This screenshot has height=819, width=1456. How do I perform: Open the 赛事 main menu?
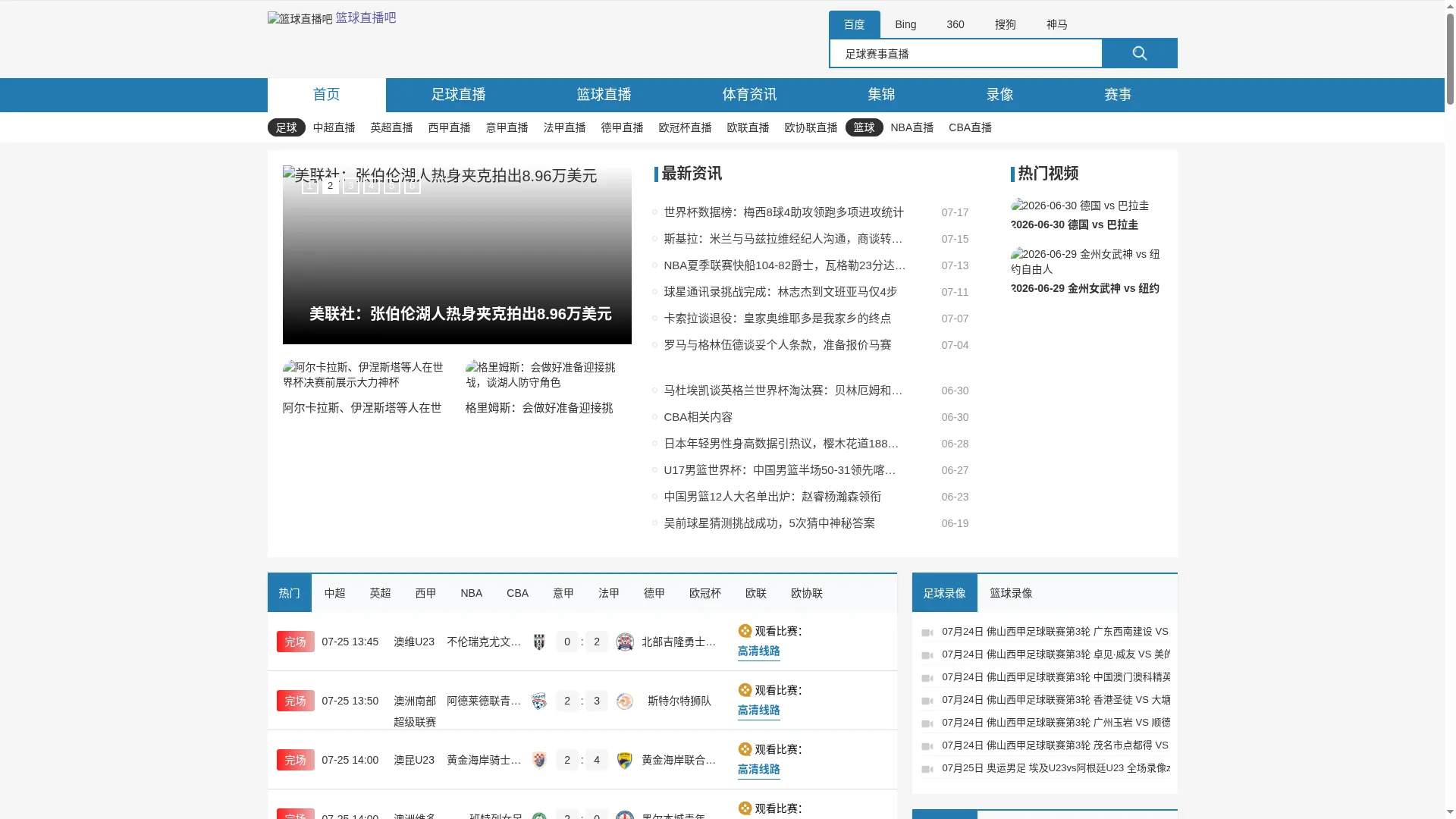point(1118,95)
